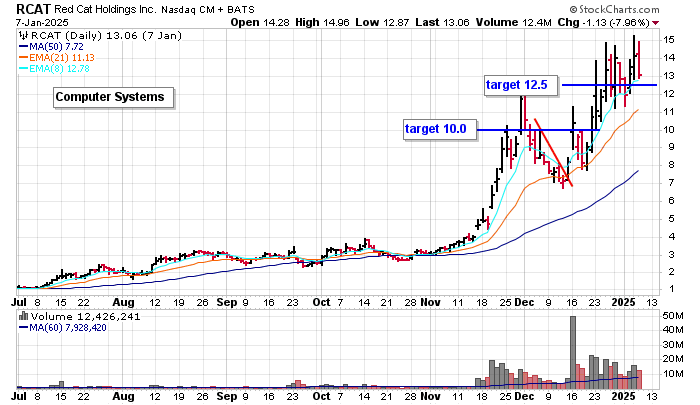Click the price axis label 13
This screenshot has height=405, width=700.
click(668, 75)
